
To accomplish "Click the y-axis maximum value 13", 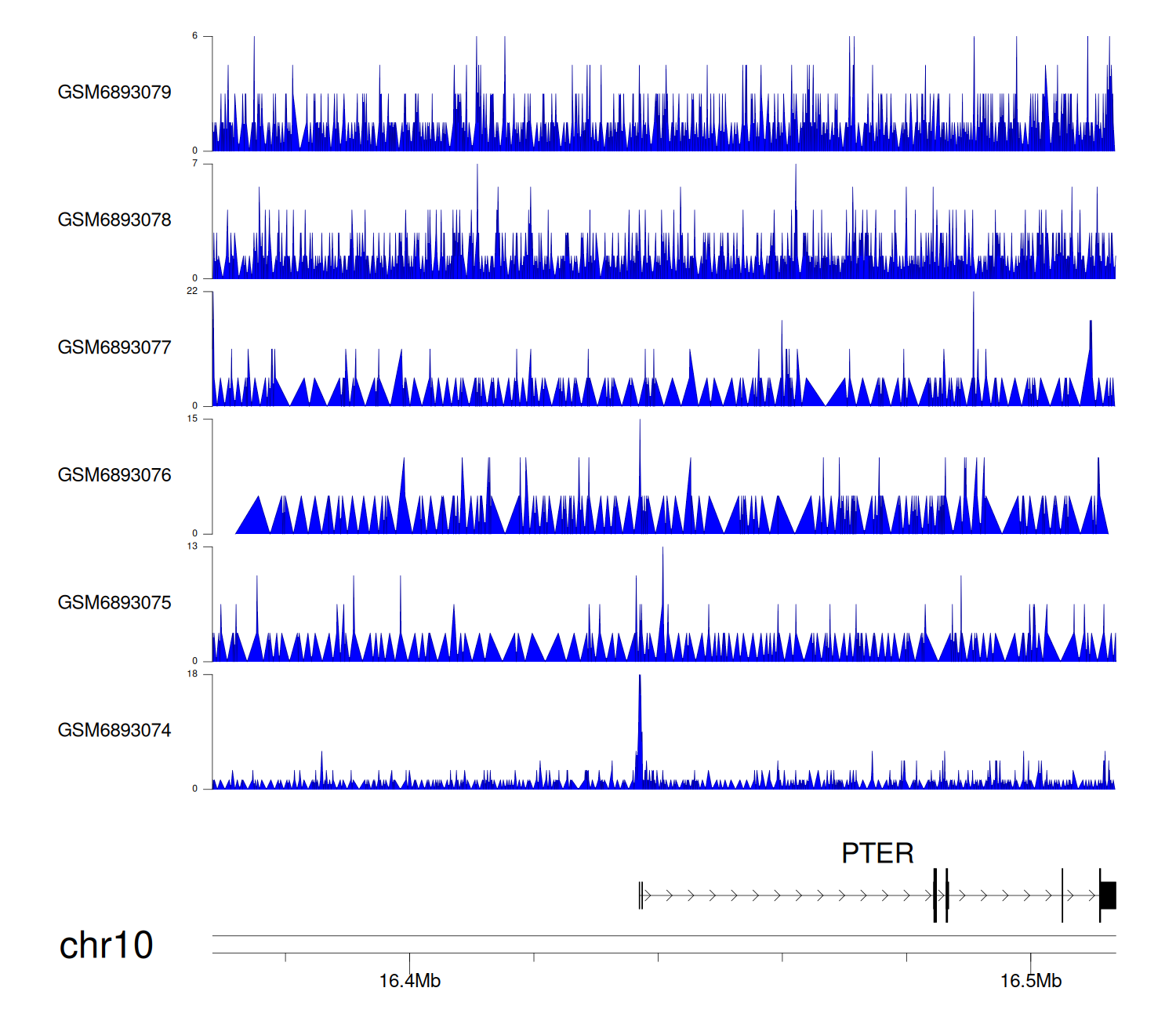I will [192, 547].
